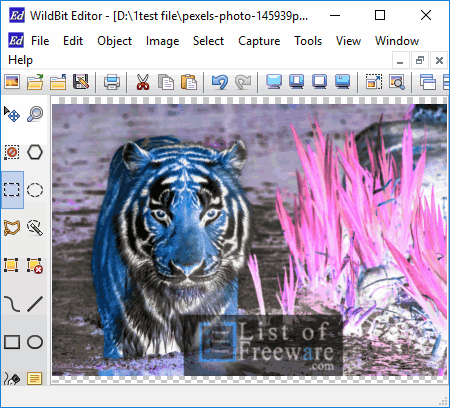Open the File menu
This screenshot has width=450, height=408.
tap(40, 41)
